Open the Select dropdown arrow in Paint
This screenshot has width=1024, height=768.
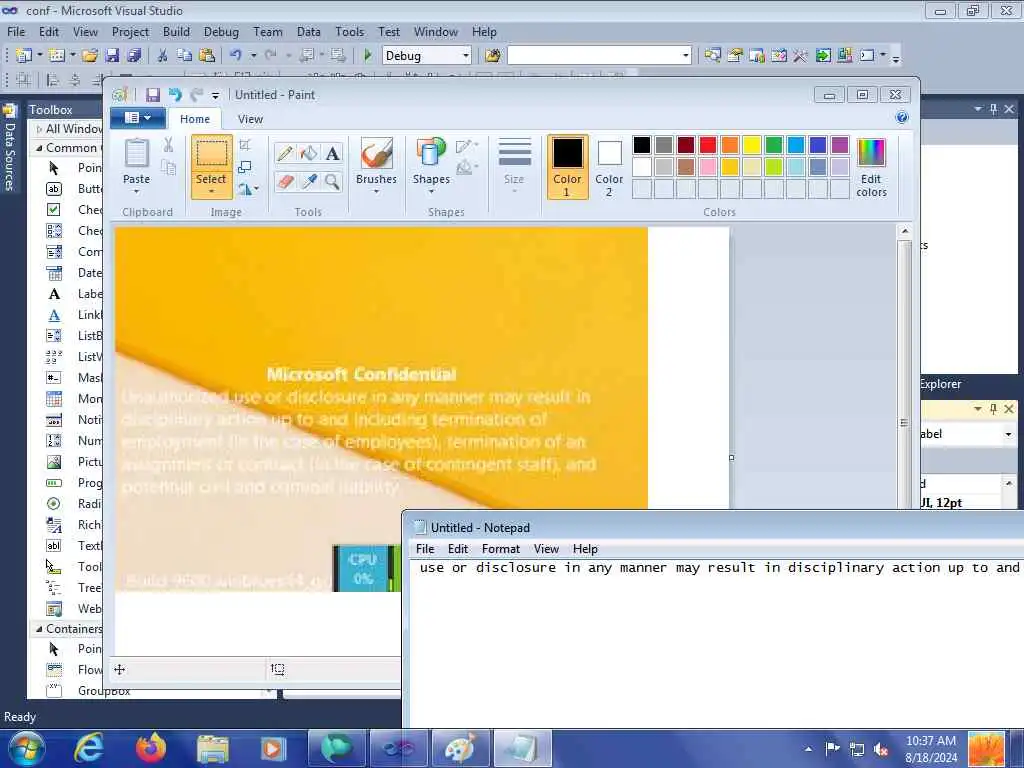point(212,191)
